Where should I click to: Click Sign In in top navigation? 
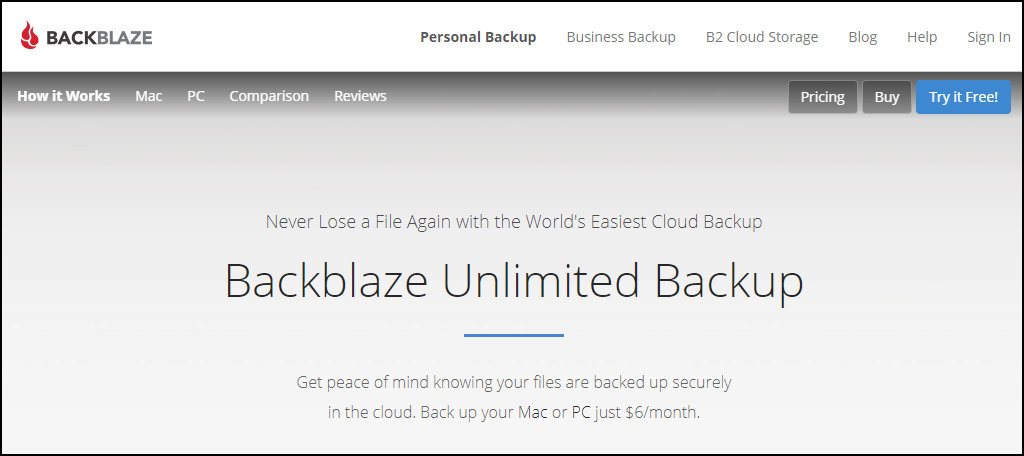(989, 37)
